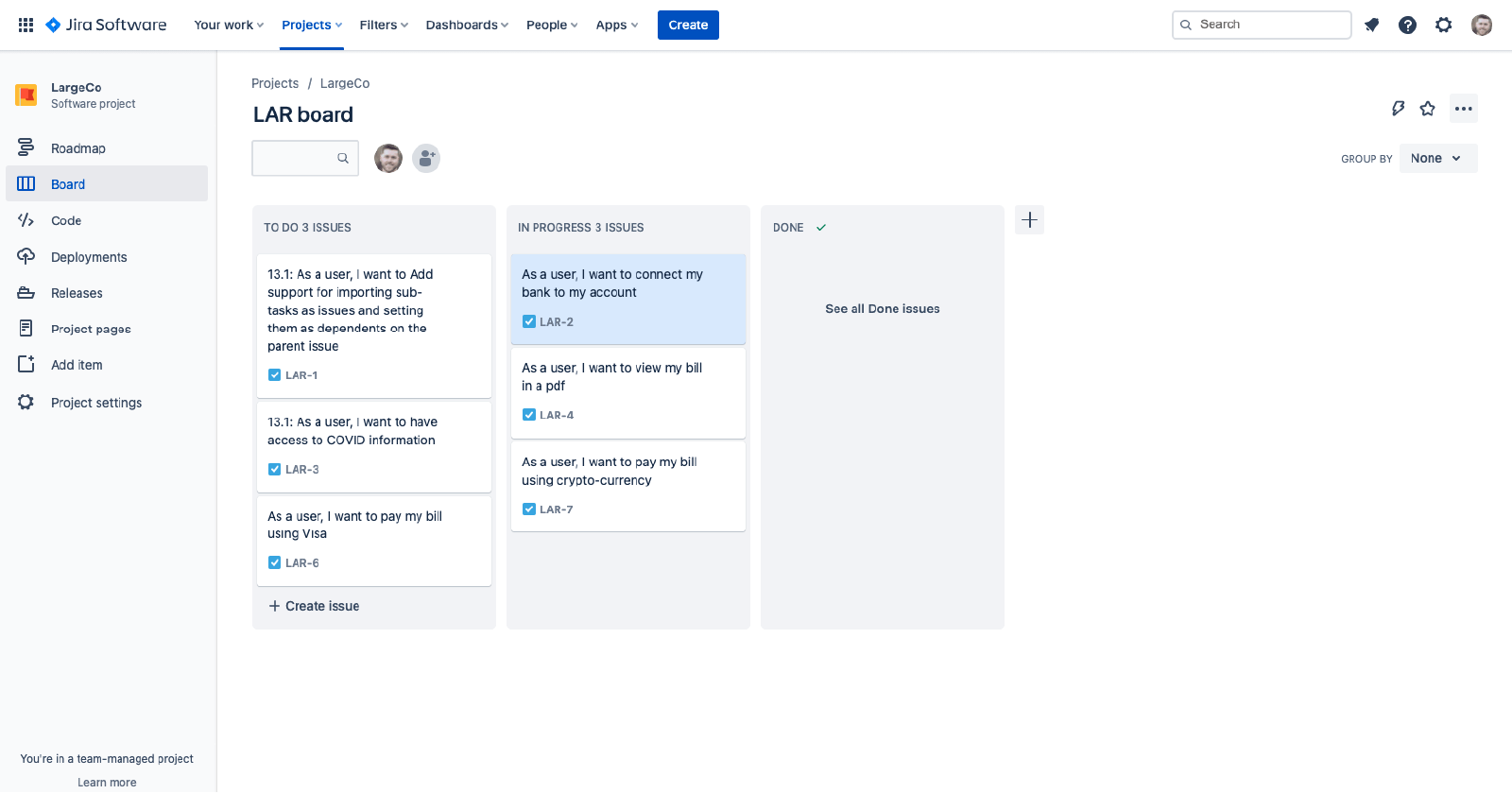1512x794 pixels.
Task: Open the Filters dropdown menu
Action: (x=383, y=26)
